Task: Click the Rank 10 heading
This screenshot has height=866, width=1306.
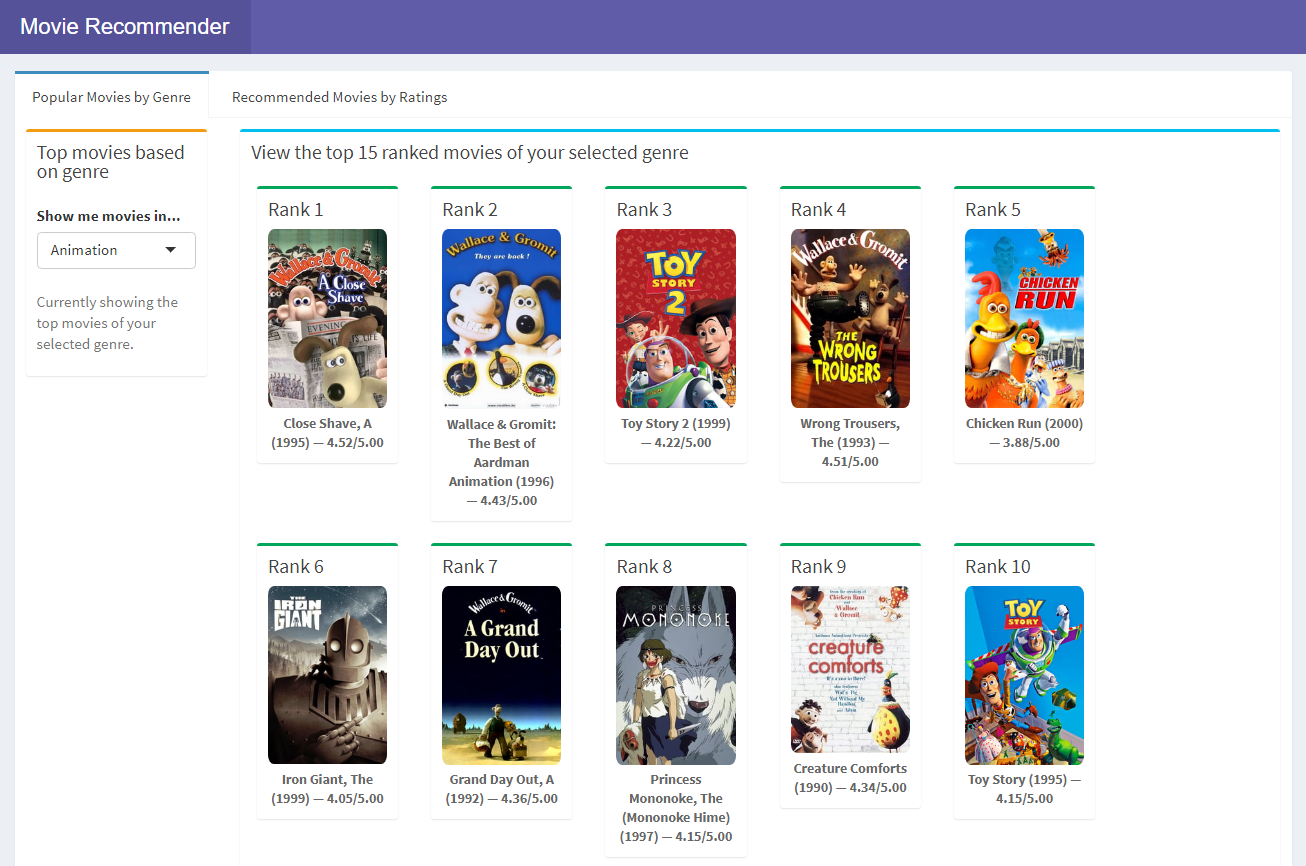Action: [x=998, y=567]
